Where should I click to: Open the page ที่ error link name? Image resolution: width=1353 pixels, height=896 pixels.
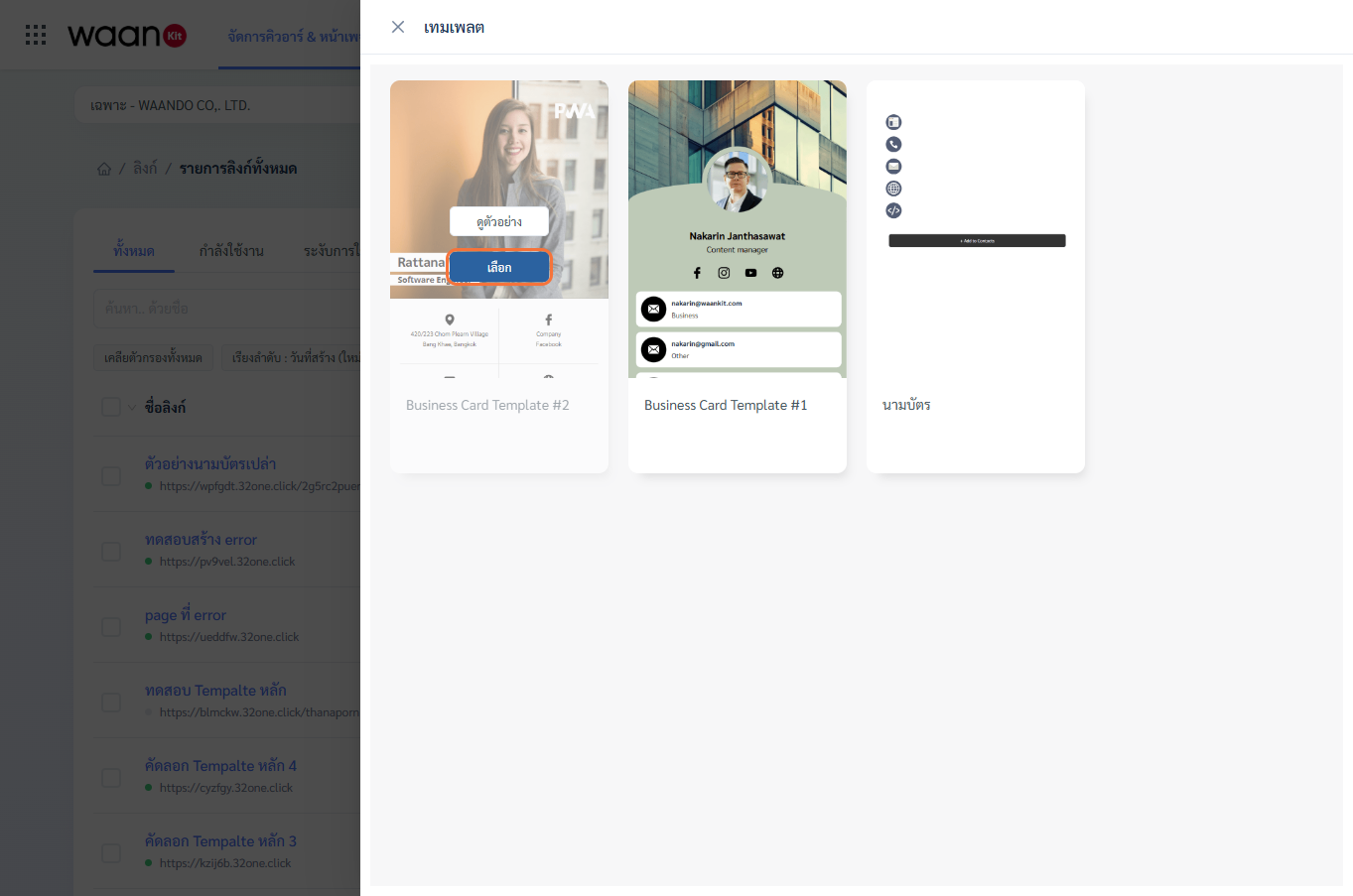[x=186, y=615]
